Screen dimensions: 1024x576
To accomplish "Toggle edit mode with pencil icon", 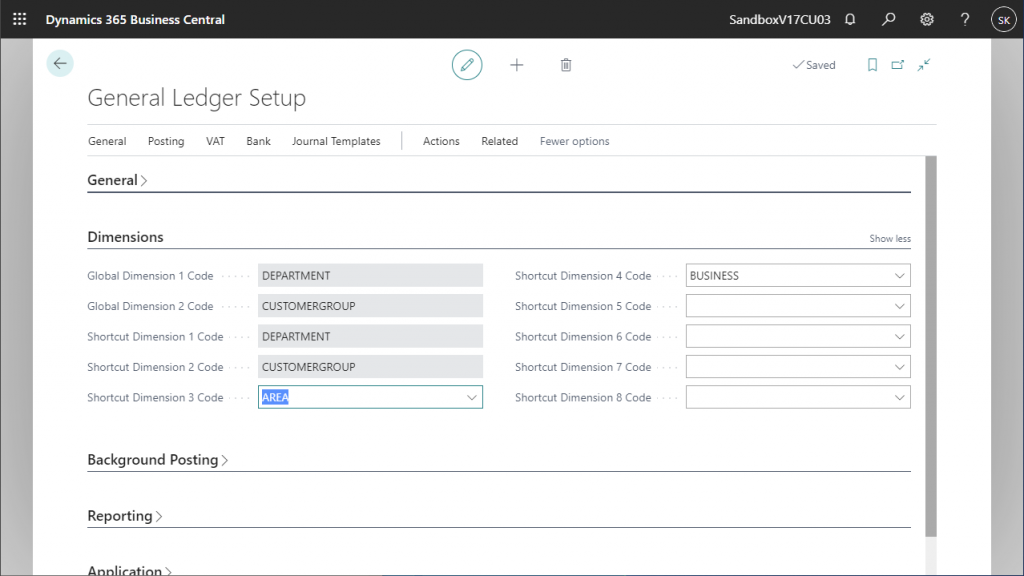I will [467, 65].
